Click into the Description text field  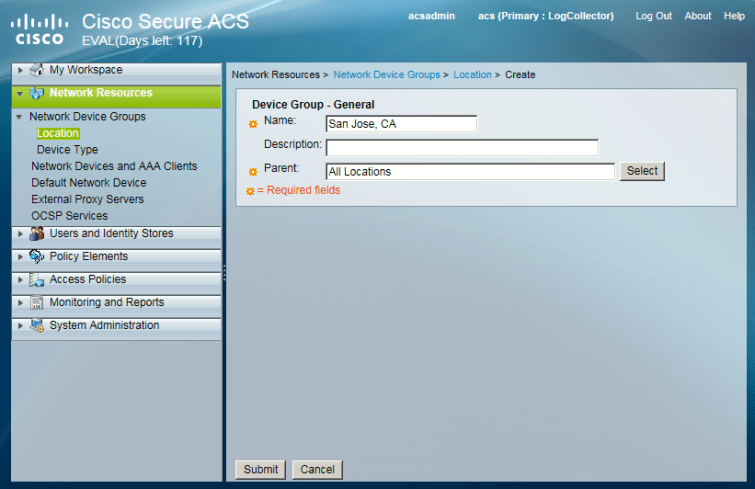(x=461, y=148)
